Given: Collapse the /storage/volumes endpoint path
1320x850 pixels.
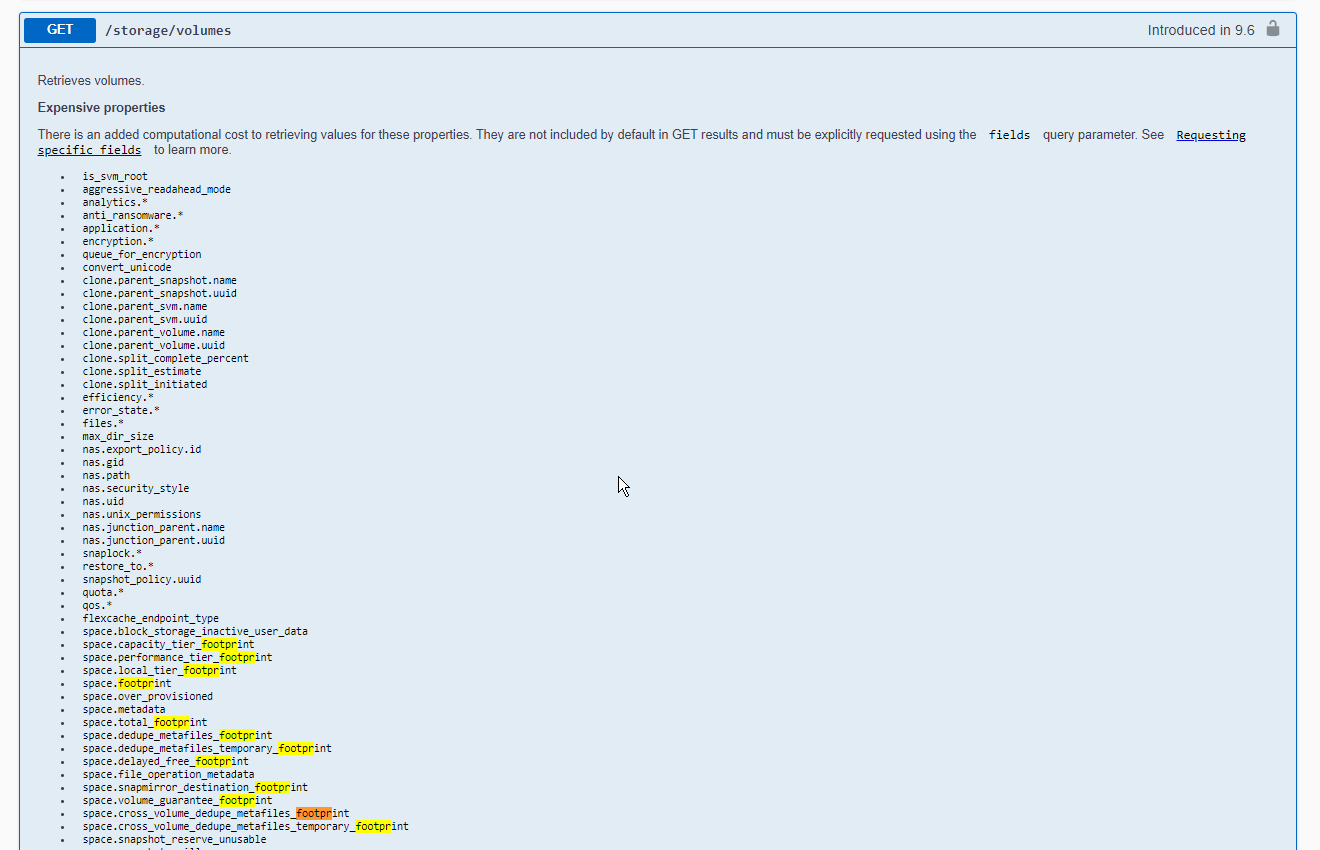Looking at the screenshot, I should pos(168,31).
